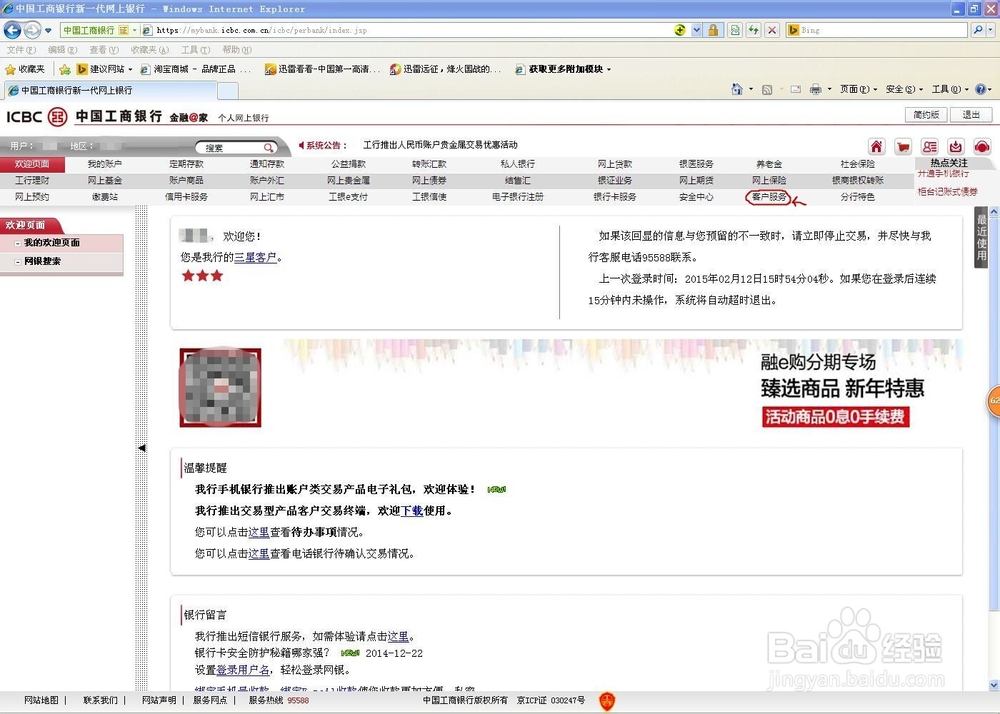Viewport: 1000px width, 714px height.
Task: Click the green plus icon in address bar
Action: click(680, 30)
